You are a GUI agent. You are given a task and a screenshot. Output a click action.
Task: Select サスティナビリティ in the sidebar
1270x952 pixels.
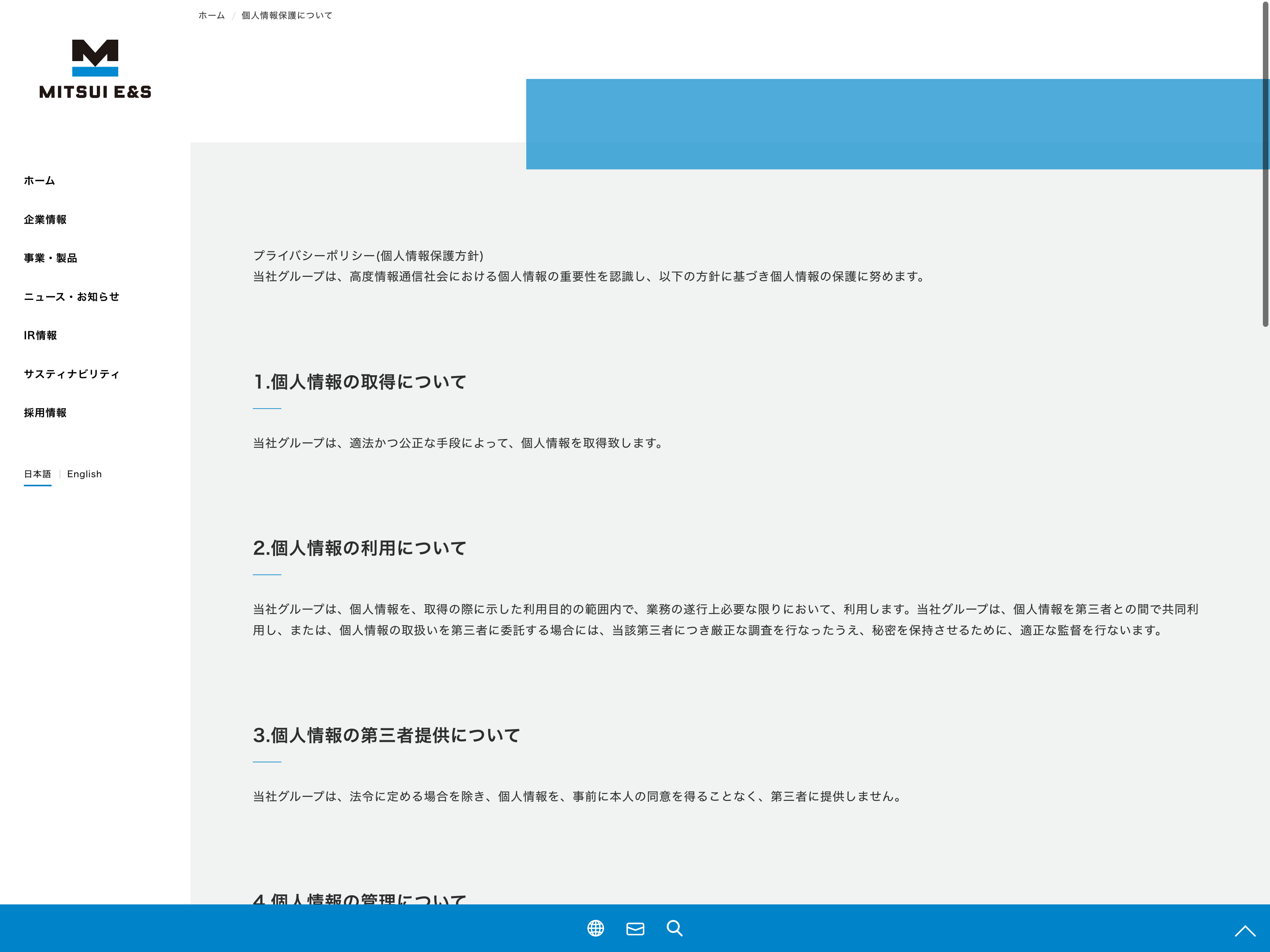click(x=71, y=374)
